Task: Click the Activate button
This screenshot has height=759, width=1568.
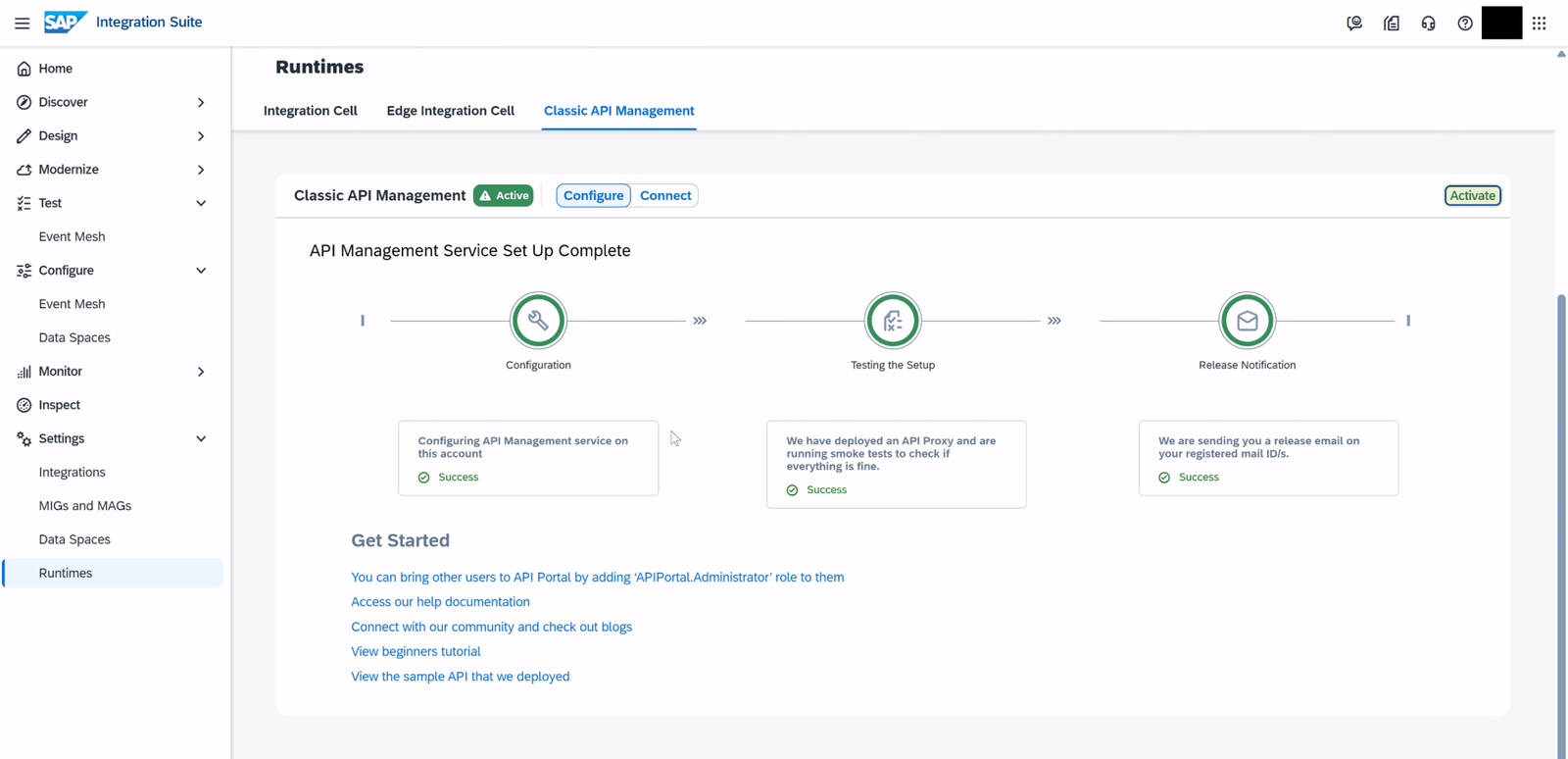Action: 1473,195
